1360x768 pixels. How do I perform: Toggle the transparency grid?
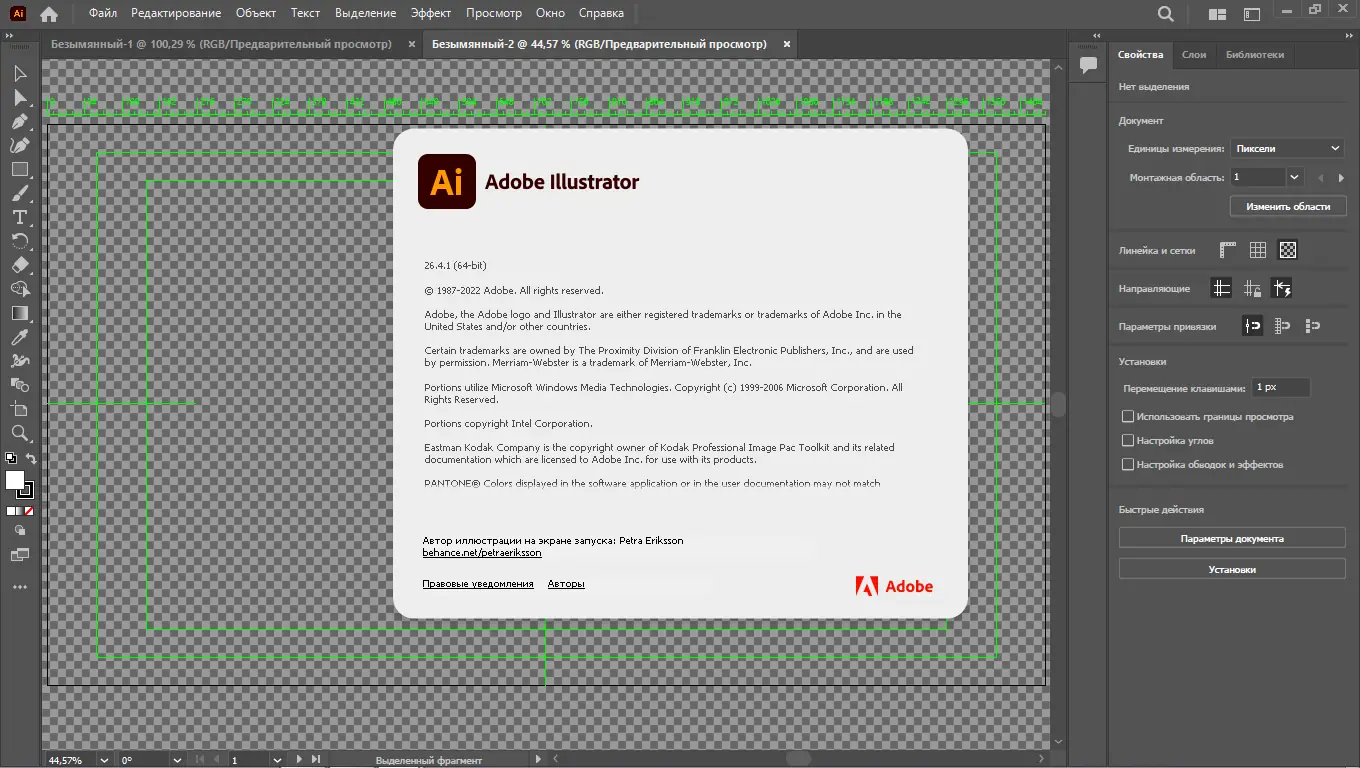pos(1288,250)
